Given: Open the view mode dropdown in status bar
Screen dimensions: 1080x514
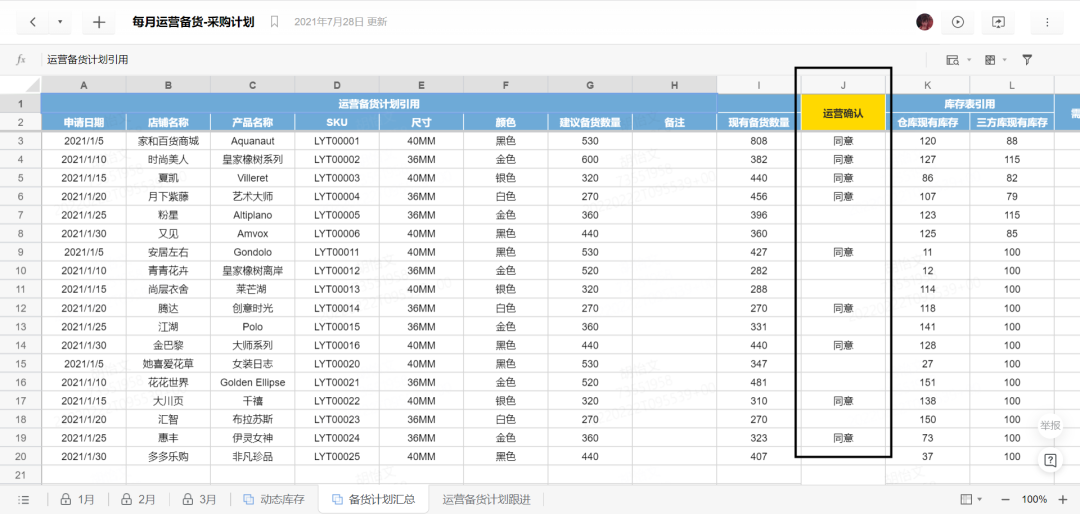Looking at the screenshot, I should click(971, 500).
